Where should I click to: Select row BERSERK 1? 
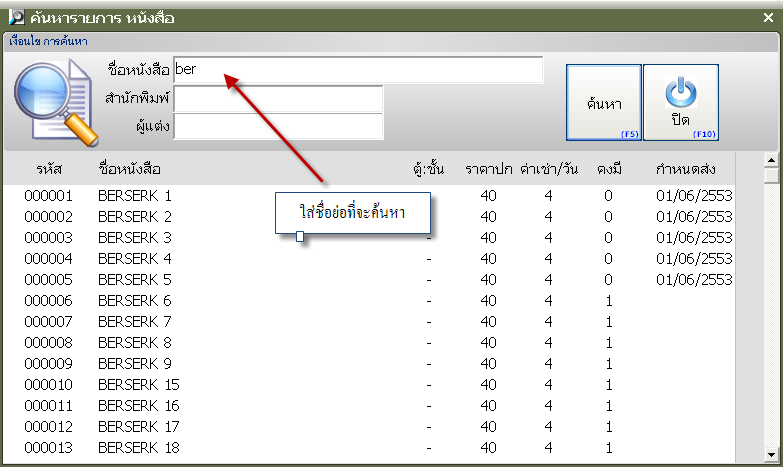click(369, 196)
